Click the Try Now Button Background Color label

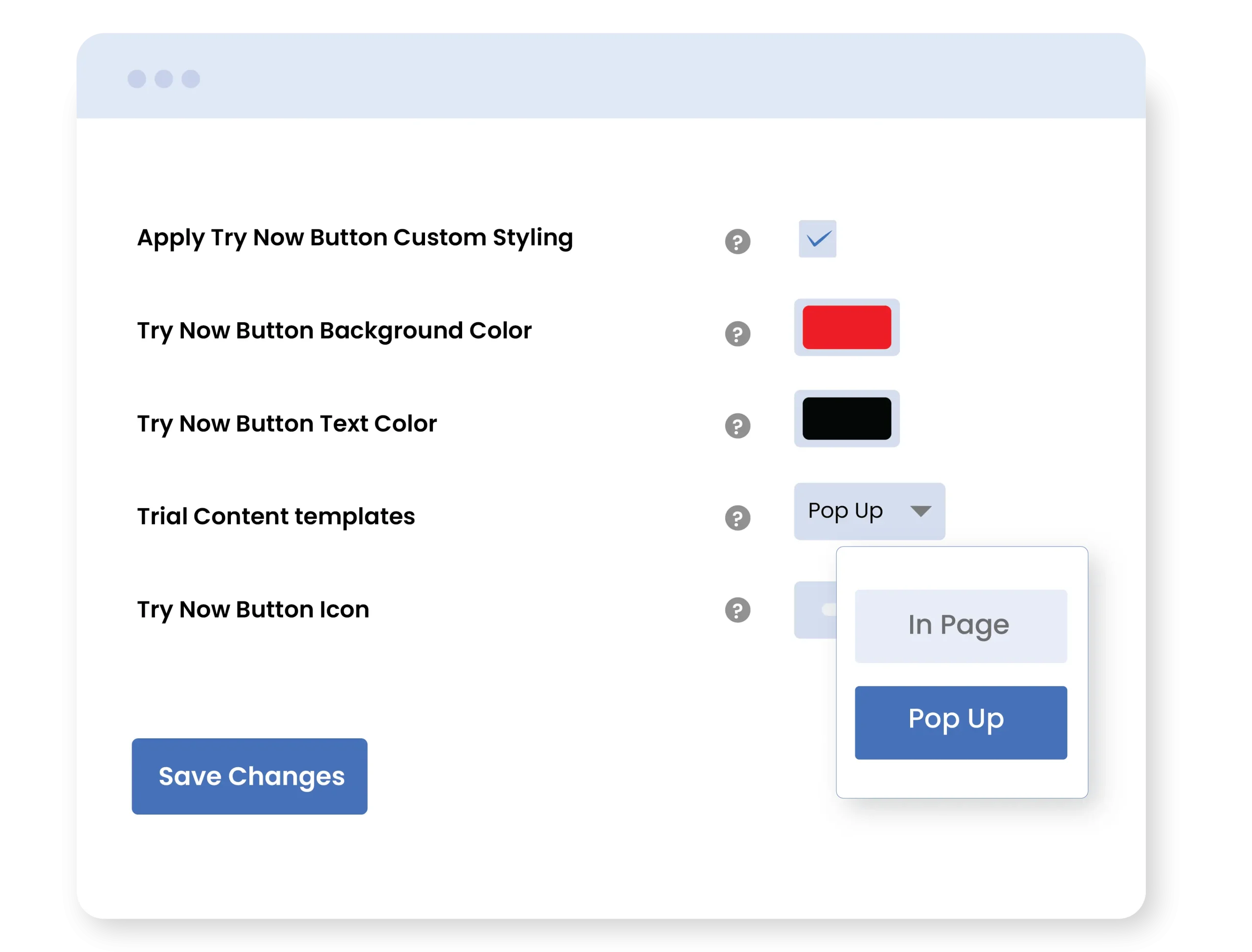pyautogui.click(x=335, y=331)
